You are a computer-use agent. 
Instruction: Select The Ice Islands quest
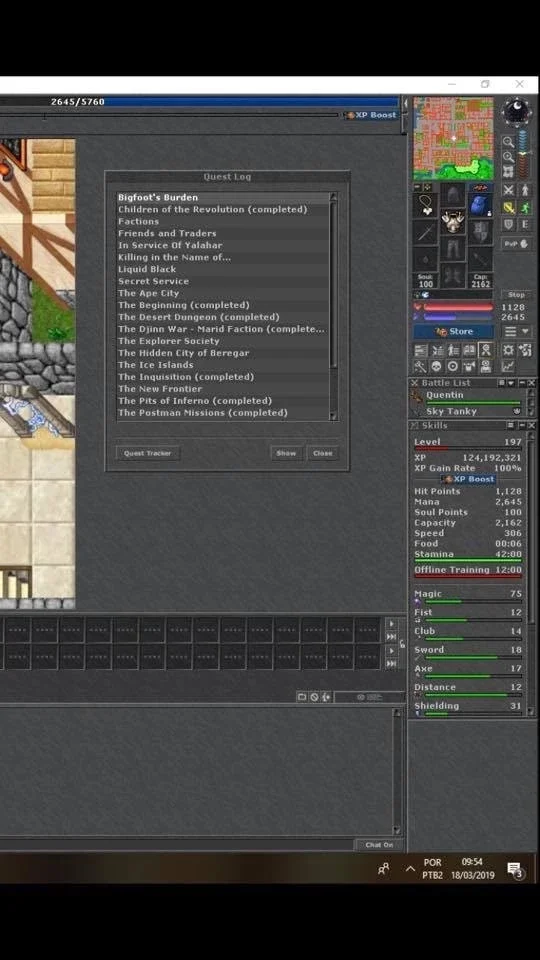pos(223,365)
